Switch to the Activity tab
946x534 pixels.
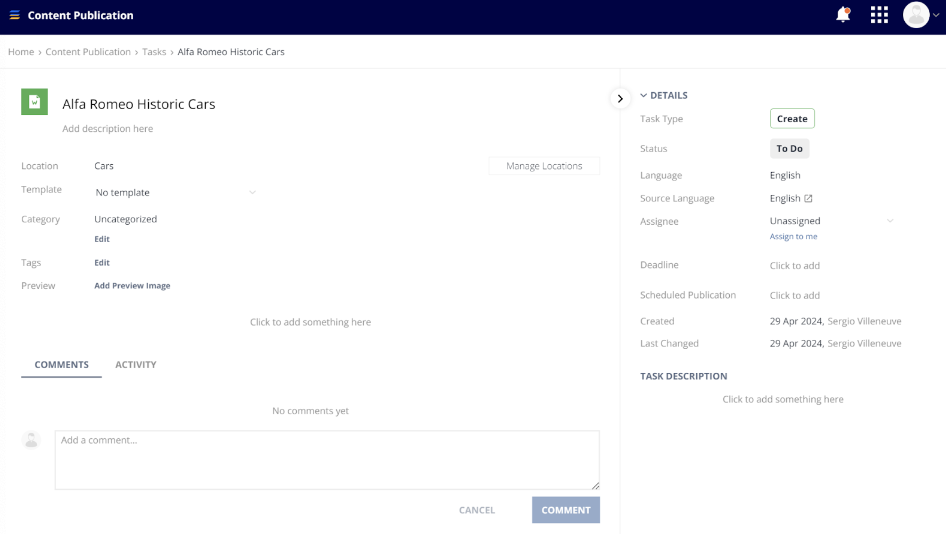[x=136, y=364]
